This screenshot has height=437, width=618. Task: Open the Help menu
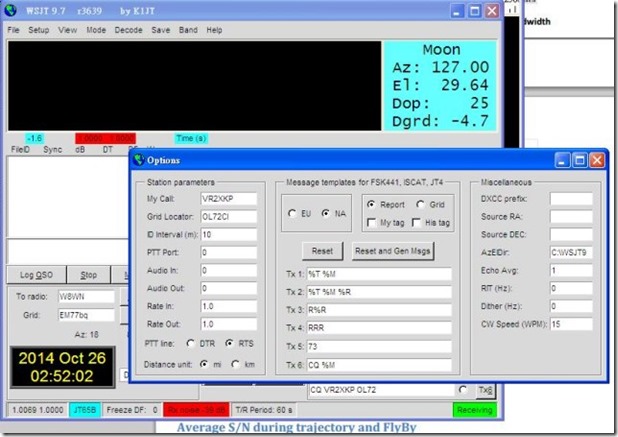[x=214, y=30]
